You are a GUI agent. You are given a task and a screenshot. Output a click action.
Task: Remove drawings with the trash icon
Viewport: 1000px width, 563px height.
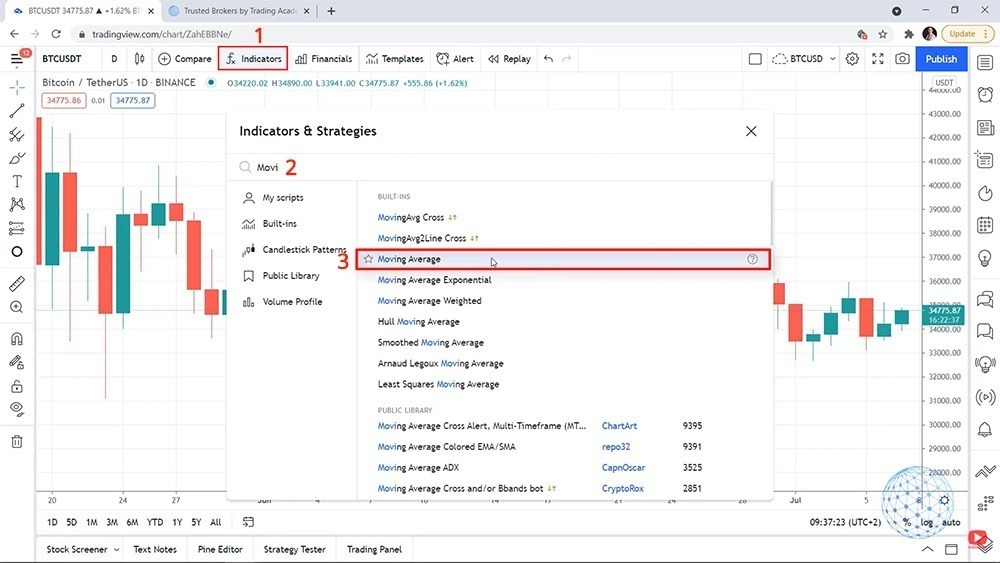tap(17, 441)
